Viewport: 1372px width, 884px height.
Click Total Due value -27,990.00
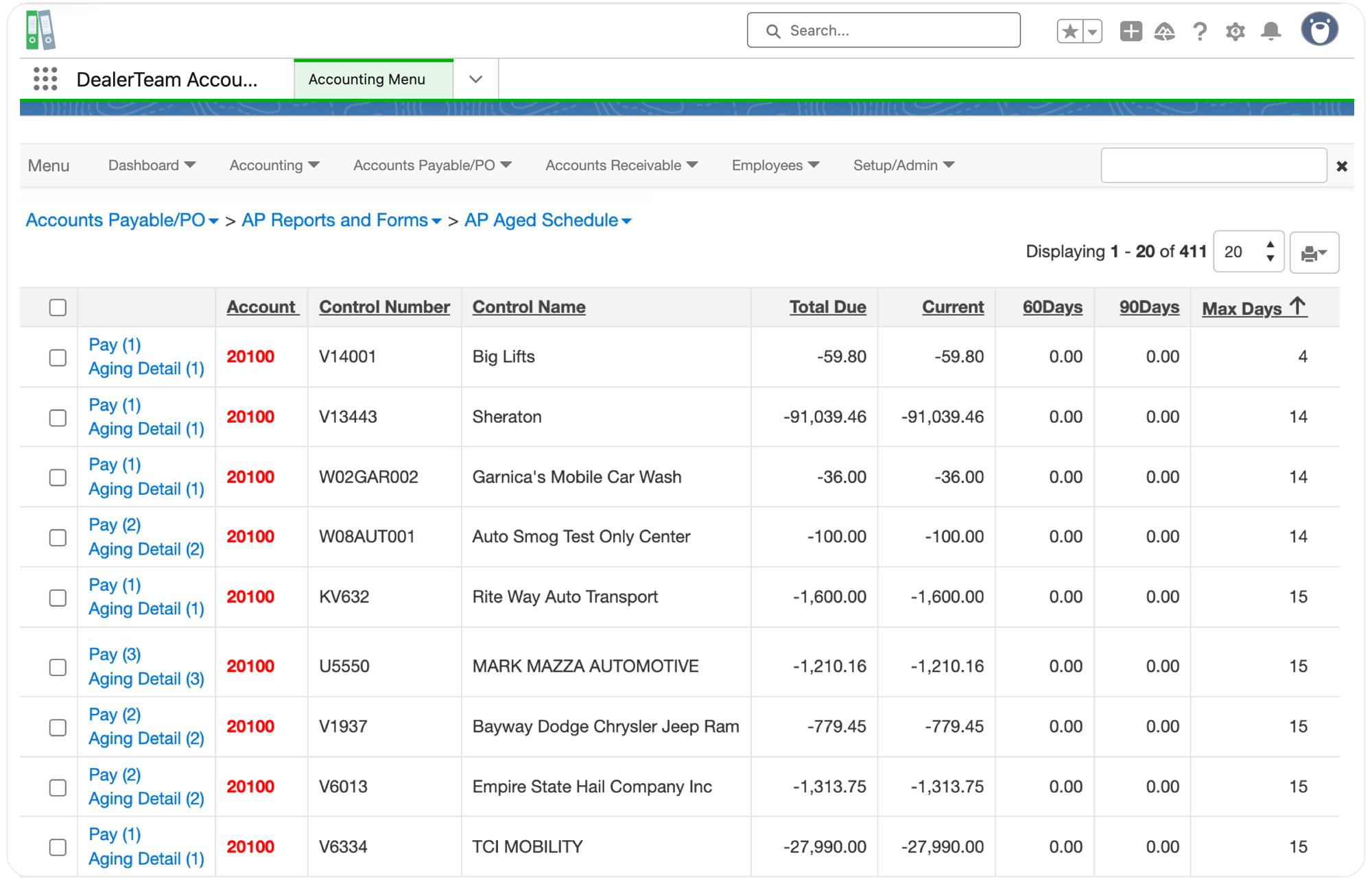coord(825,847)
